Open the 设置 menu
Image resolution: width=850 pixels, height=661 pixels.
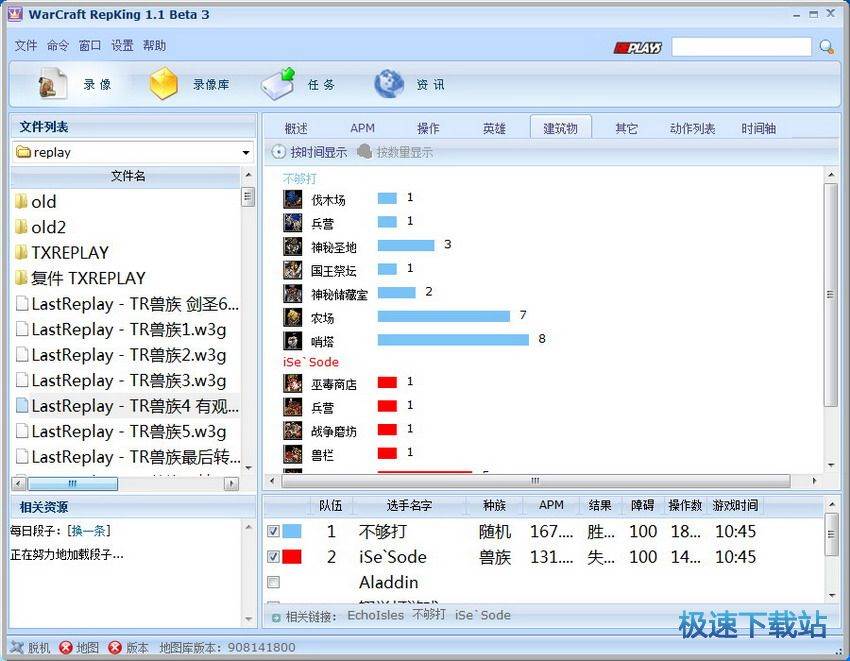pyautogui.click(x=121, y=45)
